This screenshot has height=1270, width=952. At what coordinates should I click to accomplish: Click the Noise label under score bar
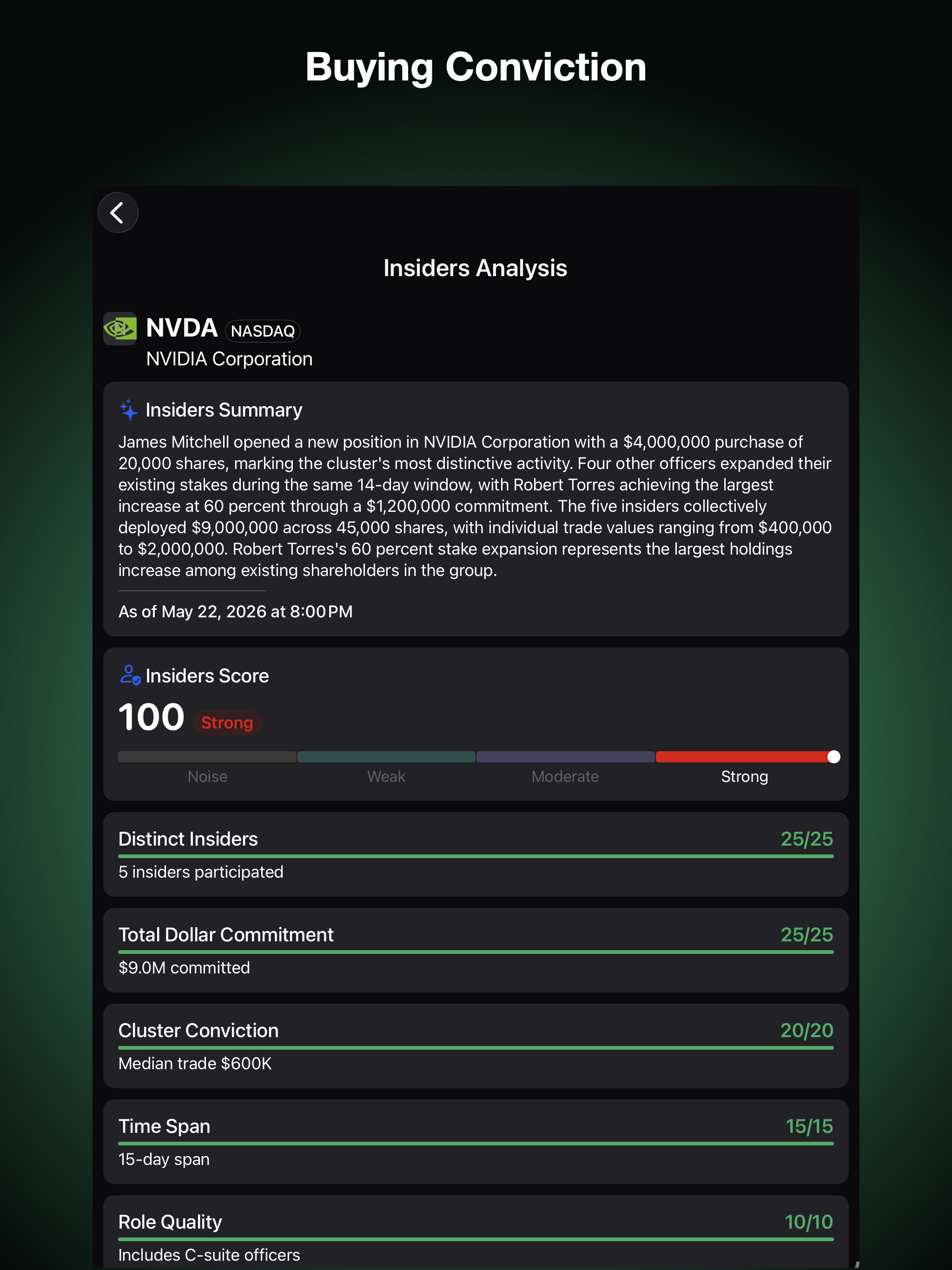[x=207, y=777]
